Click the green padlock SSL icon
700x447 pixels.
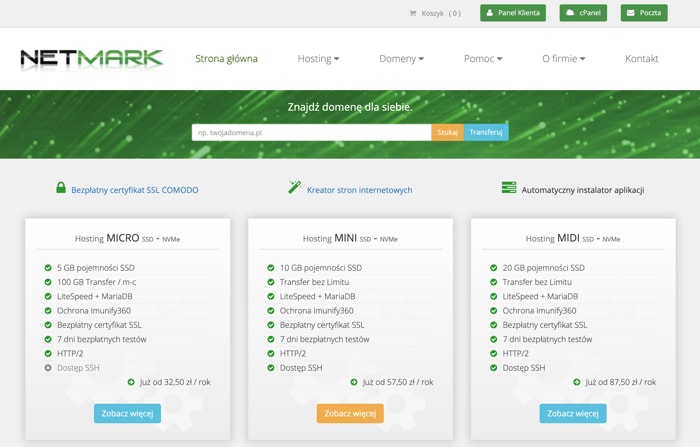(x=61, y=188)
